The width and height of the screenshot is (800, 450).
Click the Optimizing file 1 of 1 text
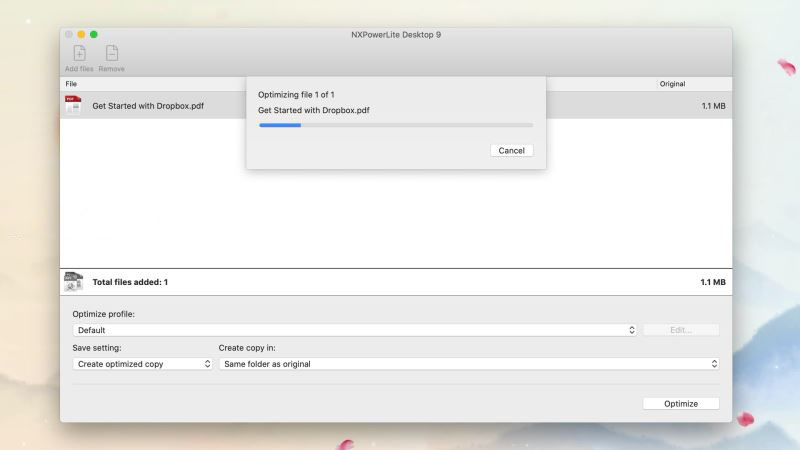(x=296, y=94)
